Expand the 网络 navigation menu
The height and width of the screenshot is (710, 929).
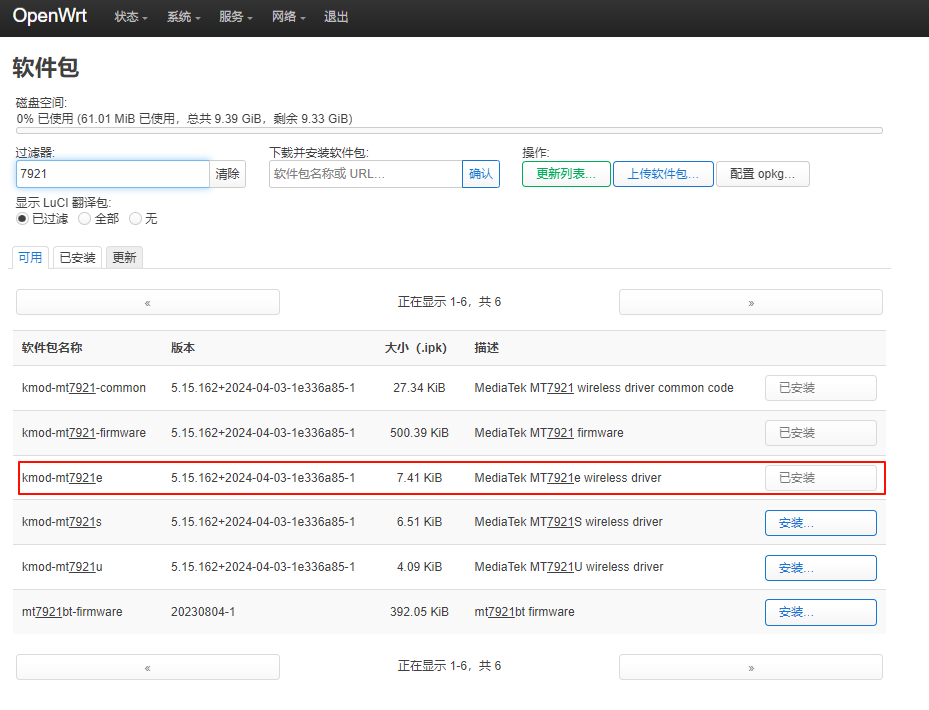point(288,17)
